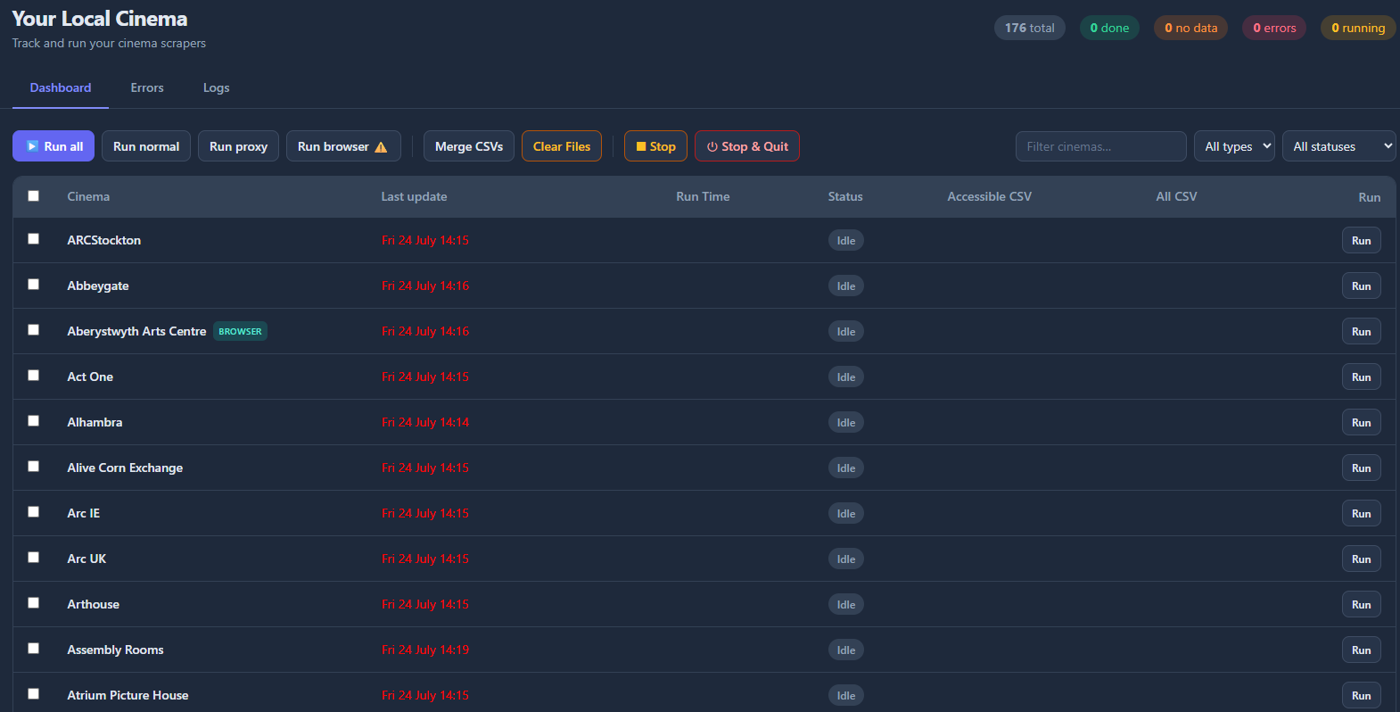The height and width of the screenshot is (712, 1400).
Task: Click the Cinema column header
Action: (88, 197)
